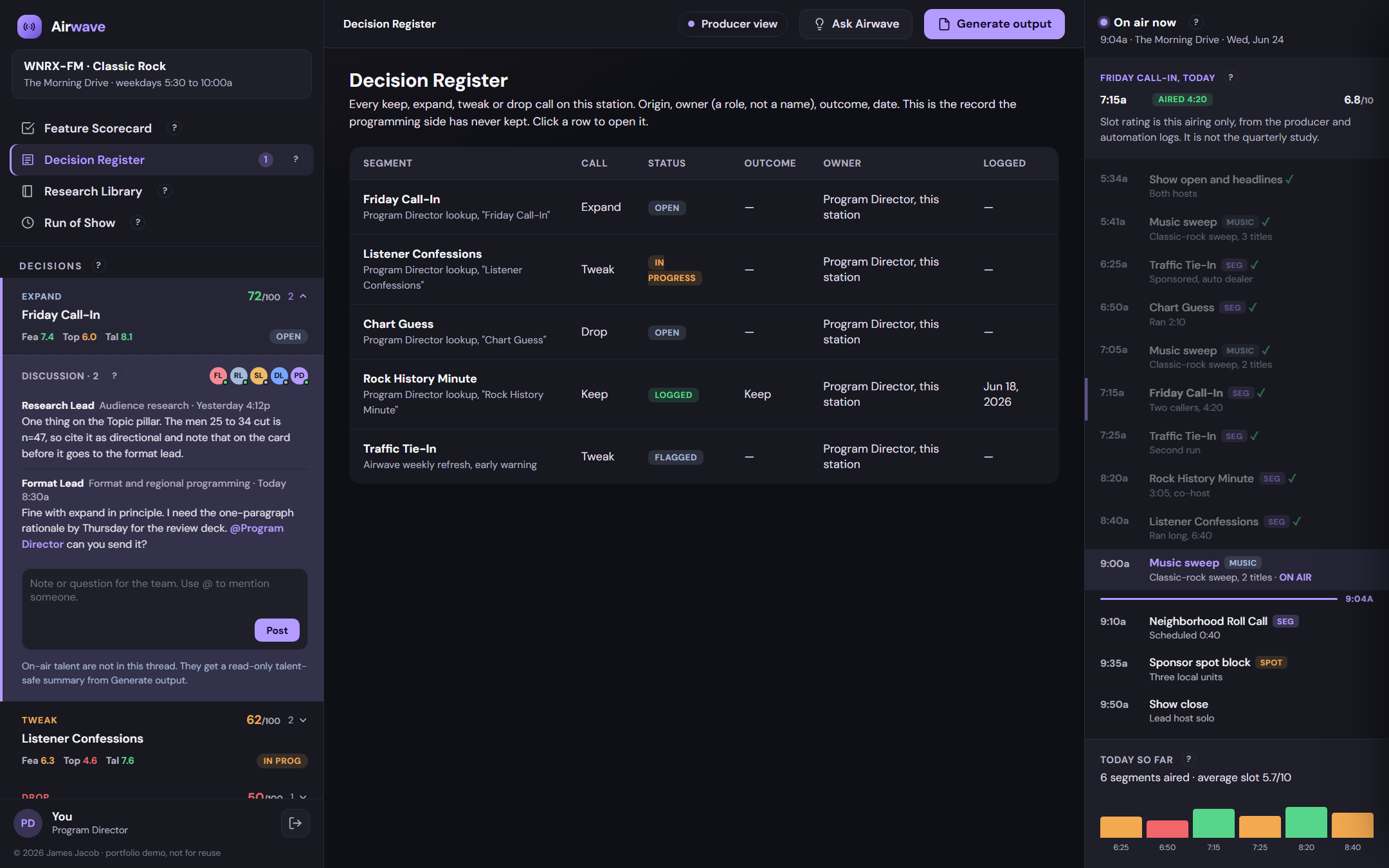Viewport: 1389px width, 868px height.
Task: Open the Friday Call-In register row
Action: pos(704,207)
